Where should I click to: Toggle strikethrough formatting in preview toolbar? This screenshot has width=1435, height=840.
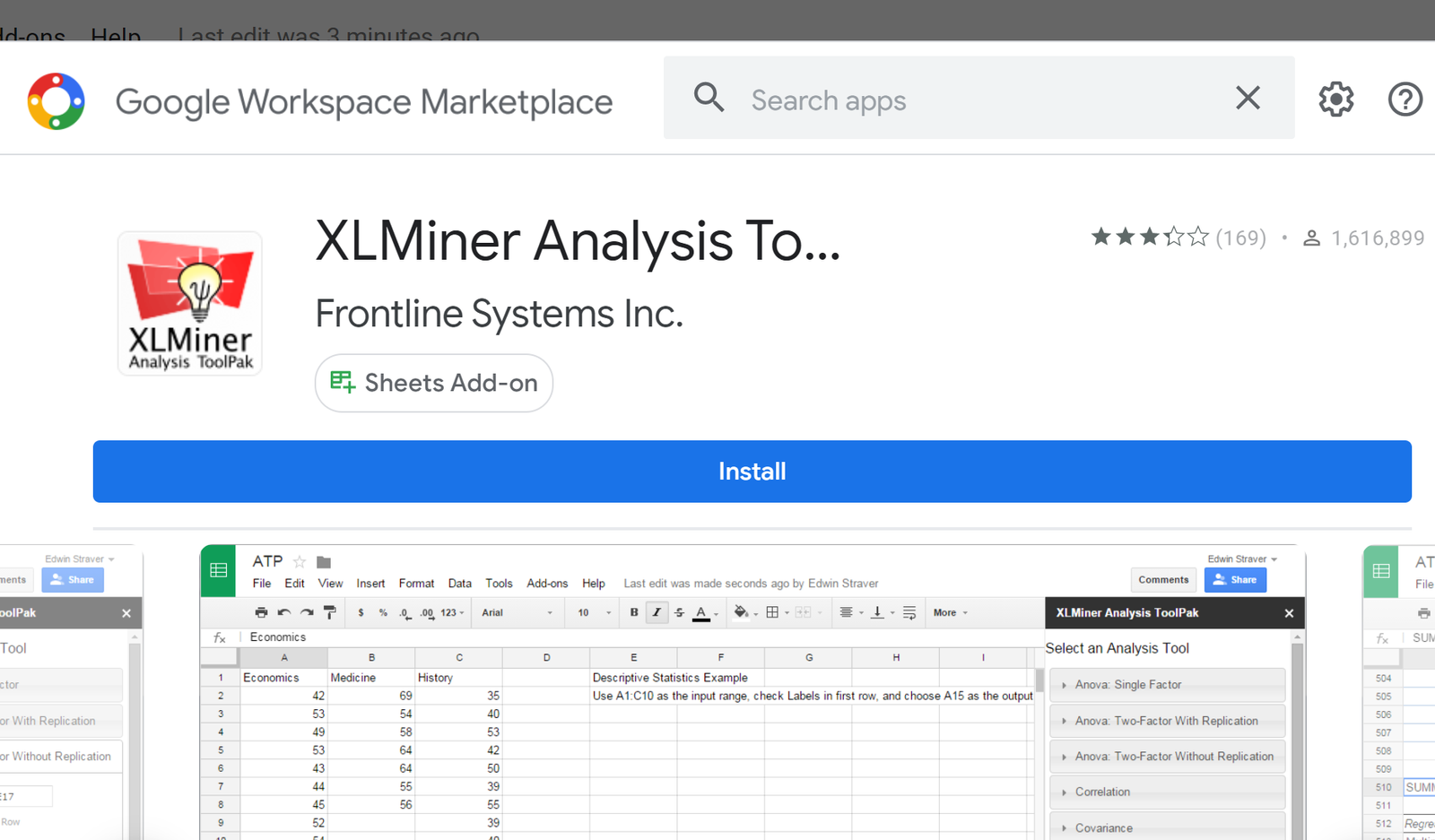point(679,612)
